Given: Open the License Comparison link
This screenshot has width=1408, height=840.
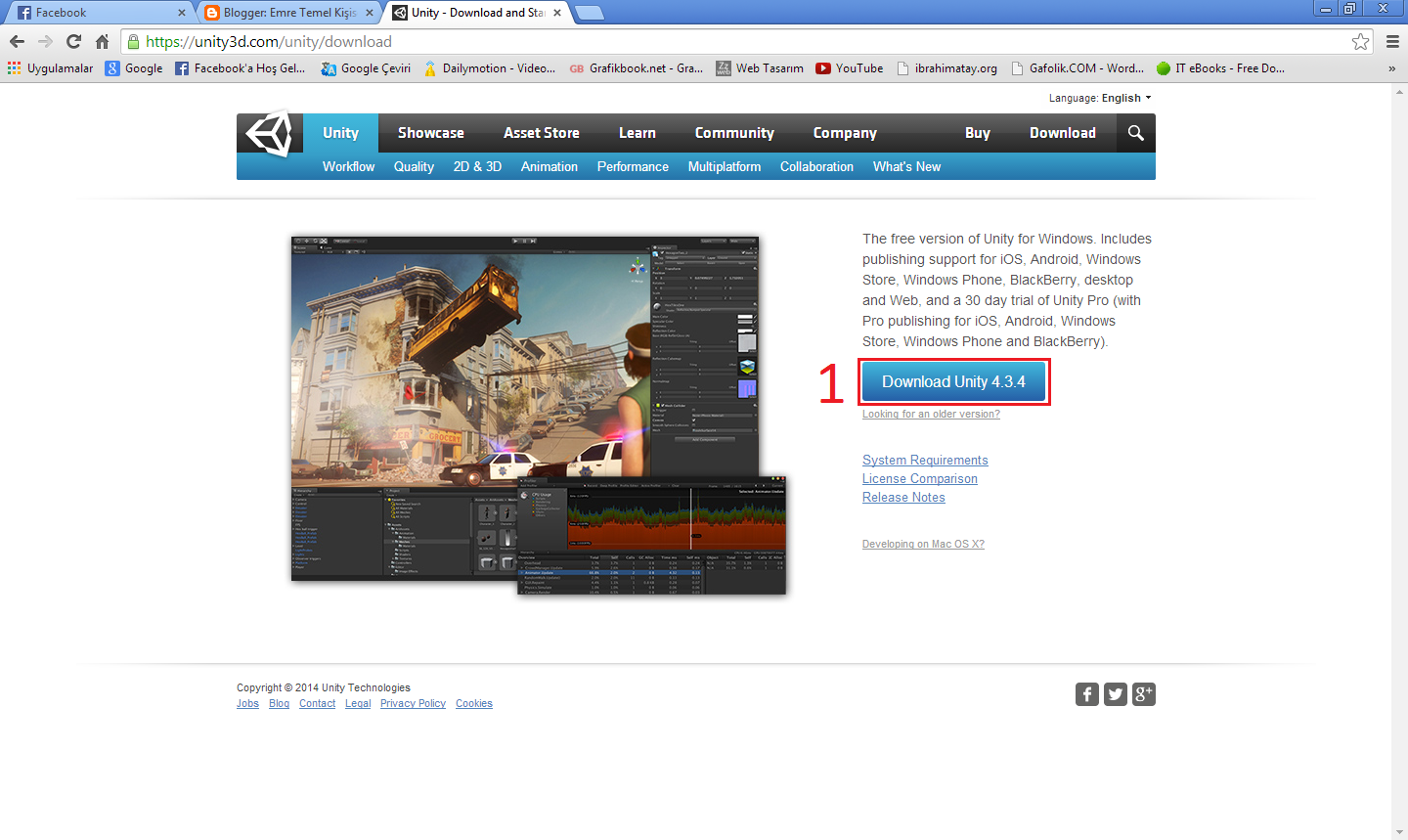Looking at the screenshot, I should coord(920,479).
